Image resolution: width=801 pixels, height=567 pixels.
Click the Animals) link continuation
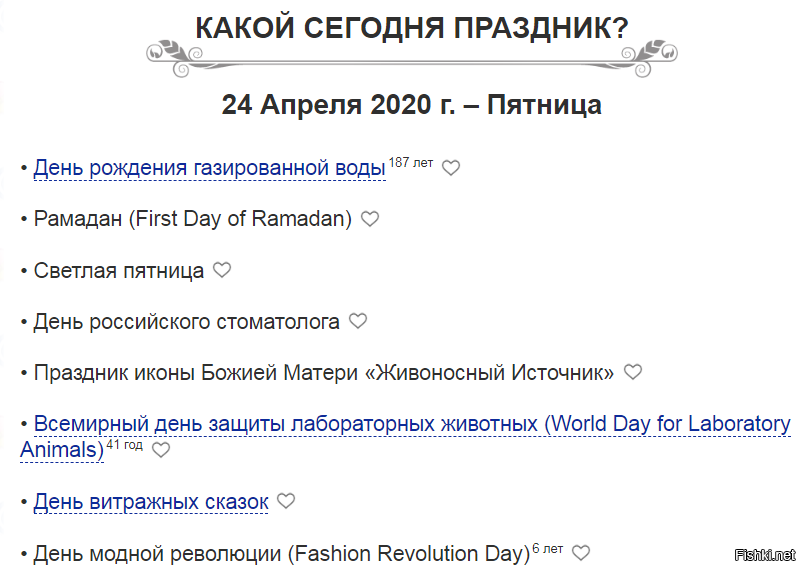pos(62,450)
